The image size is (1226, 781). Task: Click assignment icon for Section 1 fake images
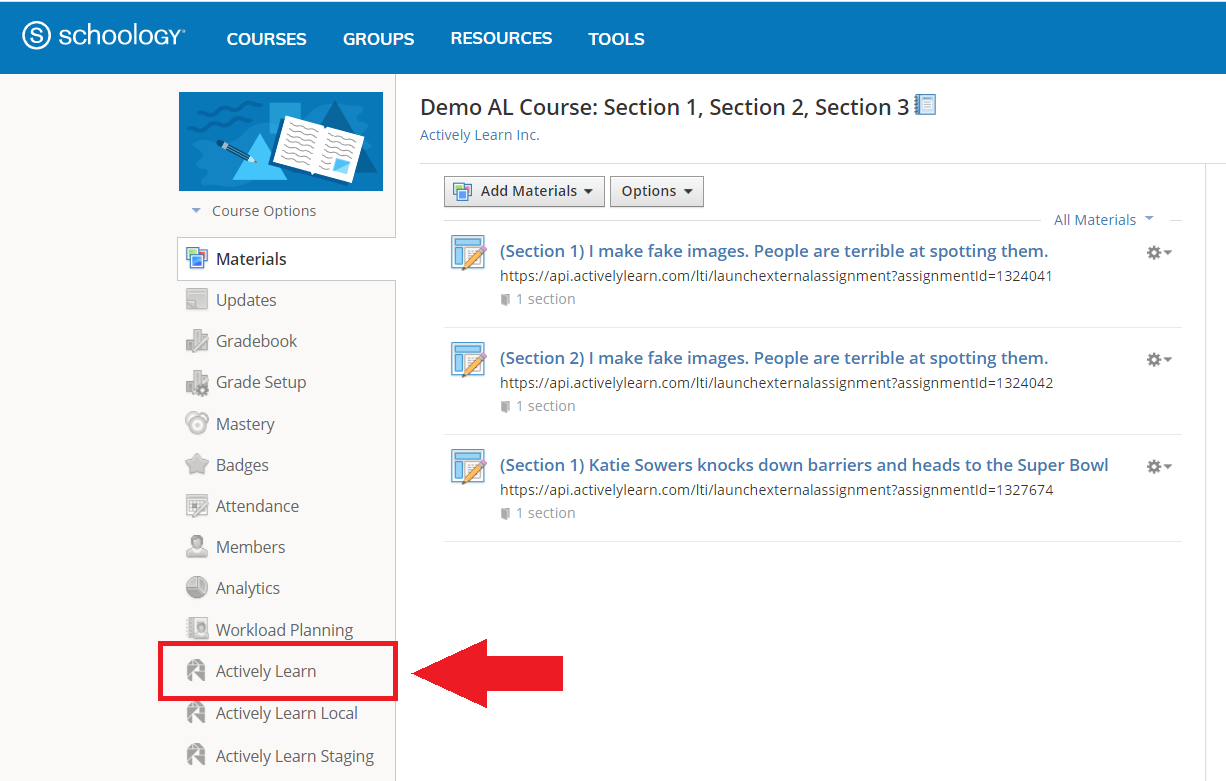[469, 253]
